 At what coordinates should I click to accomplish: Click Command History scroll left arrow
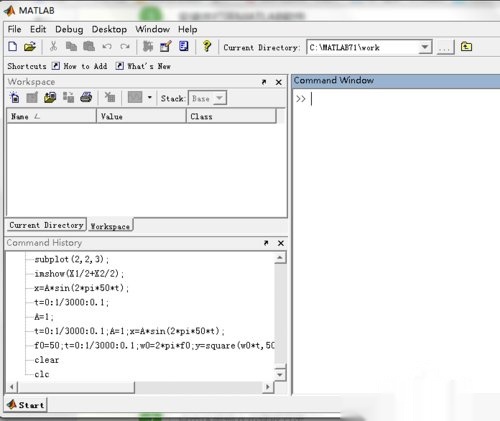click(x=12, y=387)
